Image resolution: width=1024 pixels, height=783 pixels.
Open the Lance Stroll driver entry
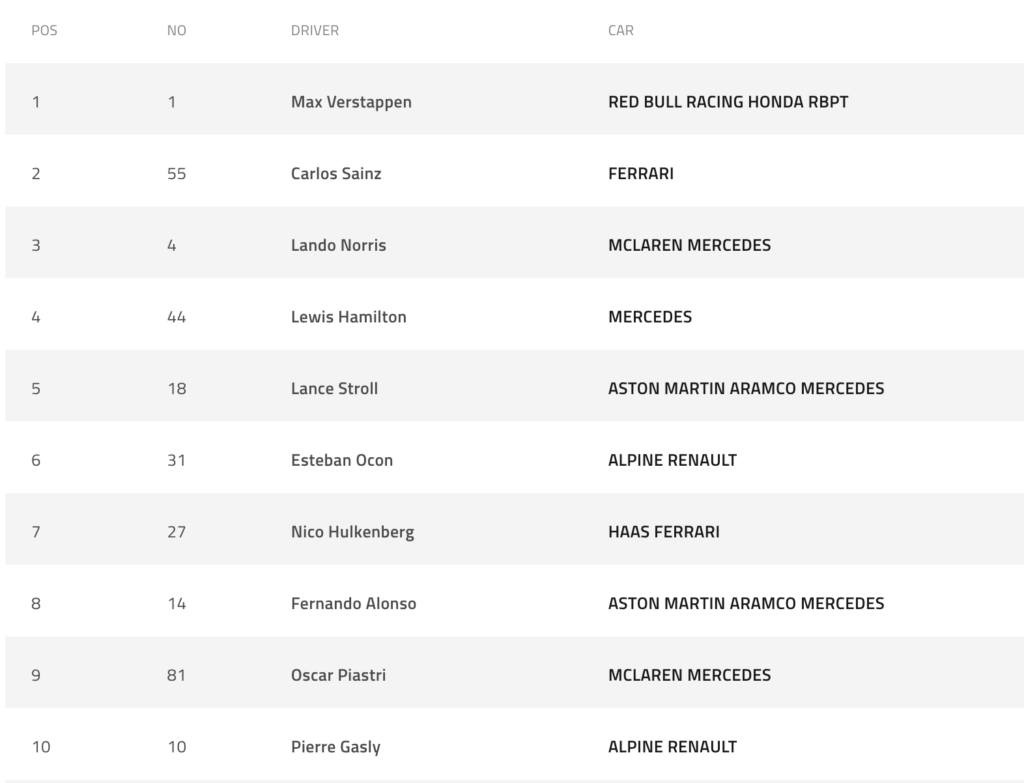pos(334,389)
